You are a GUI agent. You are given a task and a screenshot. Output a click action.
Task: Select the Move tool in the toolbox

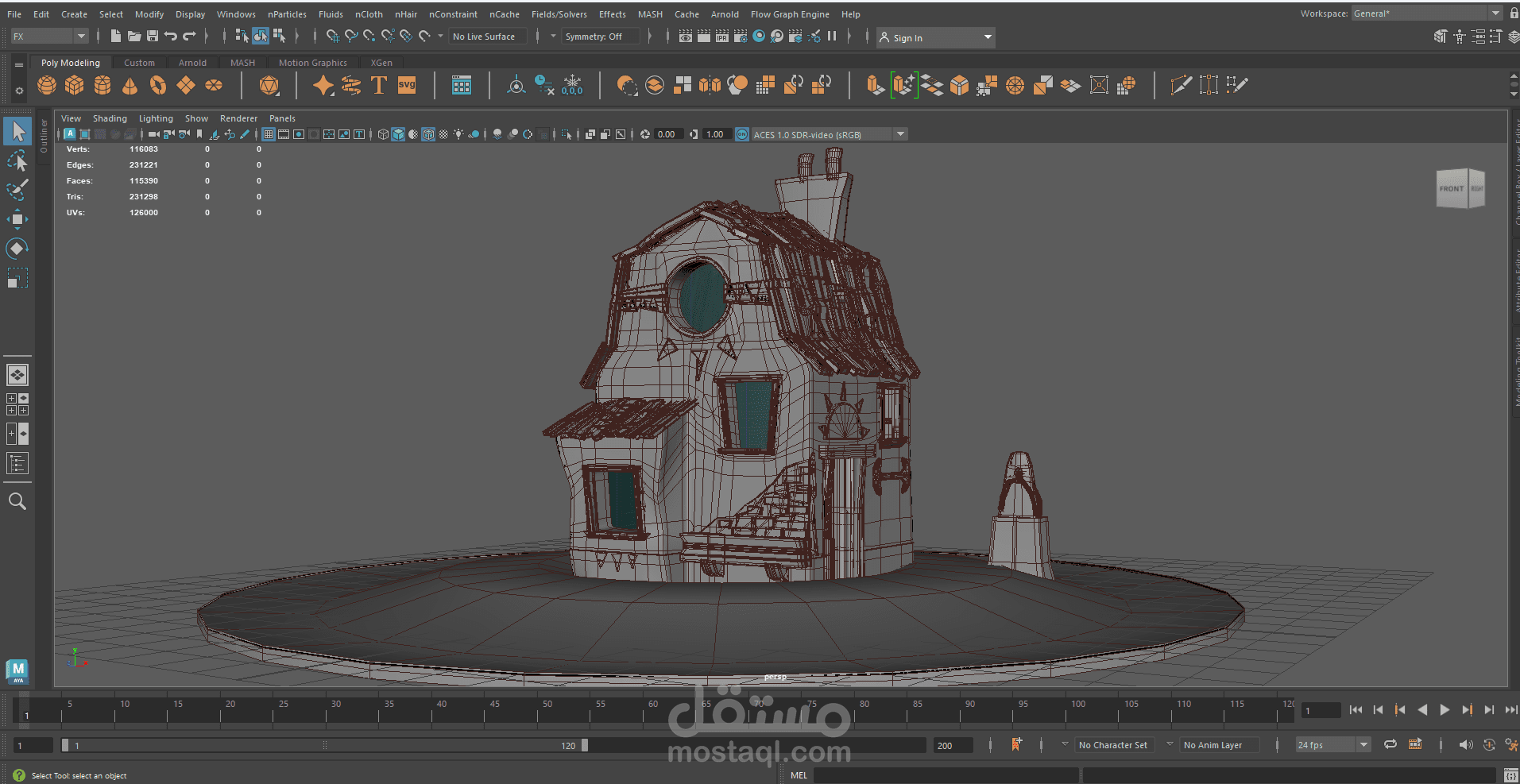17,219
